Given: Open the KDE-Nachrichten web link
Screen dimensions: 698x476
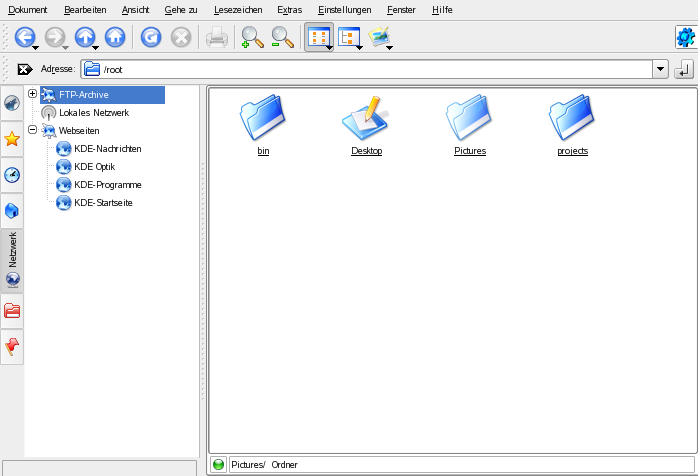Looking at the screenshot, I should [107, 149].
